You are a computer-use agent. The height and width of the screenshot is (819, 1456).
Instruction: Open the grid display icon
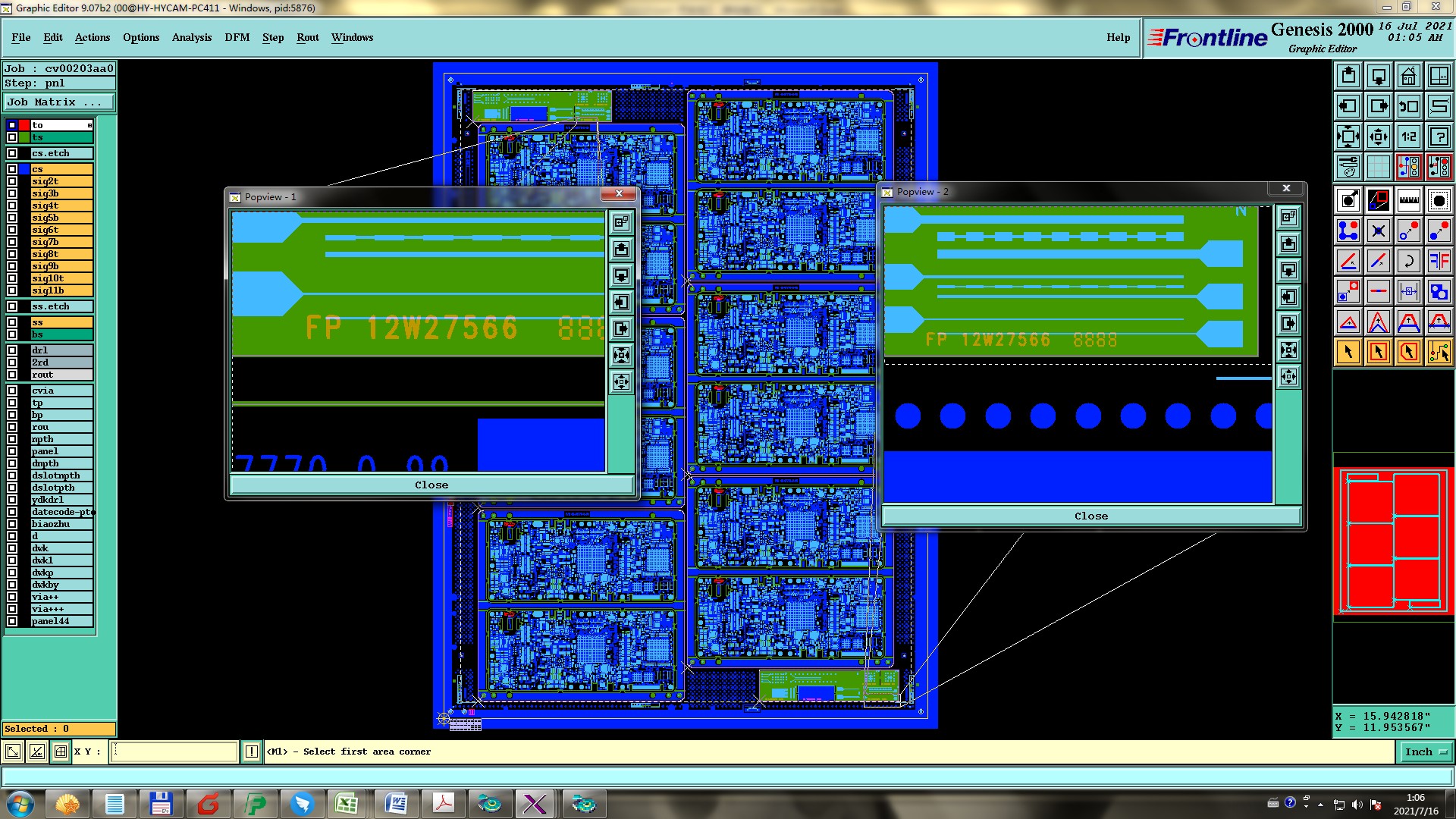pyautogui.click(x=1378, y=167)
